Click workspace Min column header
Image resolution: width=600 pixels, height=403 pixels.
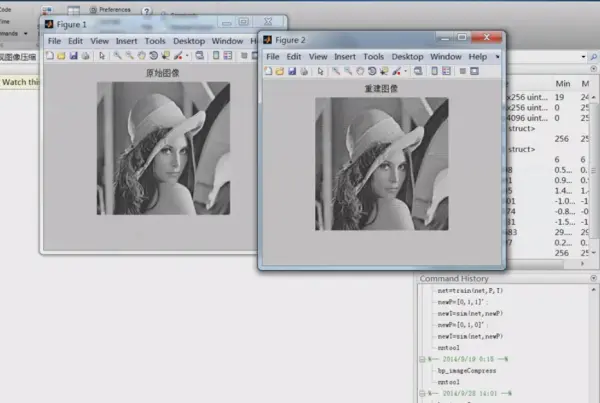[x=562, y=83]
